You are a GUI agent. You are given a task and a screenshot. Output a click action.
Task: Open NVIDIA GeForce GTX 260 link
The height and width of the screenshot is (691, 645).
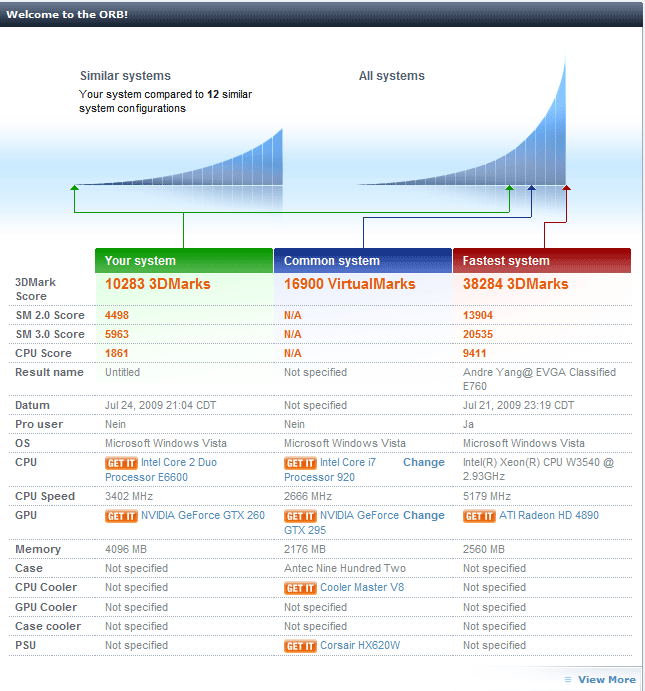tap(203, 515)
